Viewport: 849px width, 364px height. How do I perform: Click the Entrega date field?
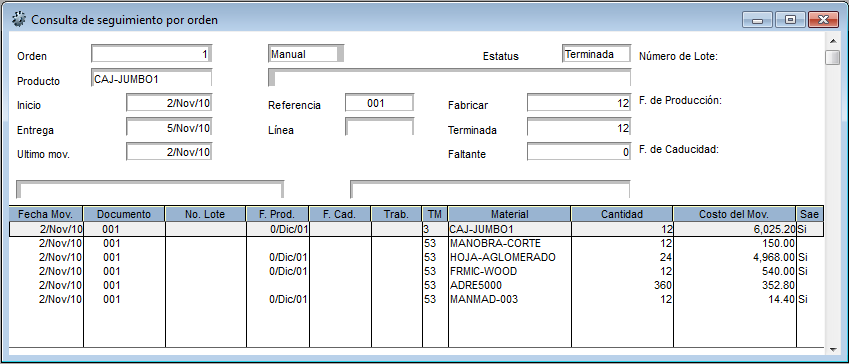[169, 128]
